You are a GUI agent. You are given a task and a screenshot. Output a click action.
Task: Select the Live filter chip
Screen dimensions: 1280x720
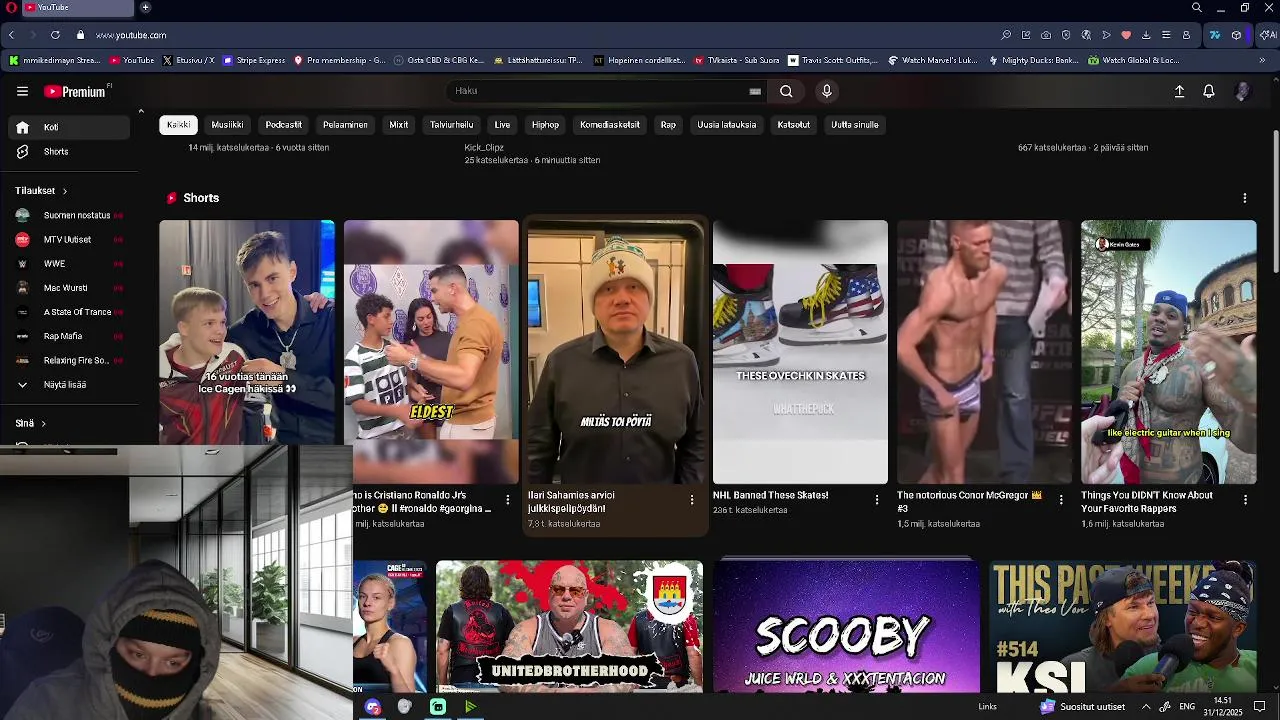coord(502,125)
